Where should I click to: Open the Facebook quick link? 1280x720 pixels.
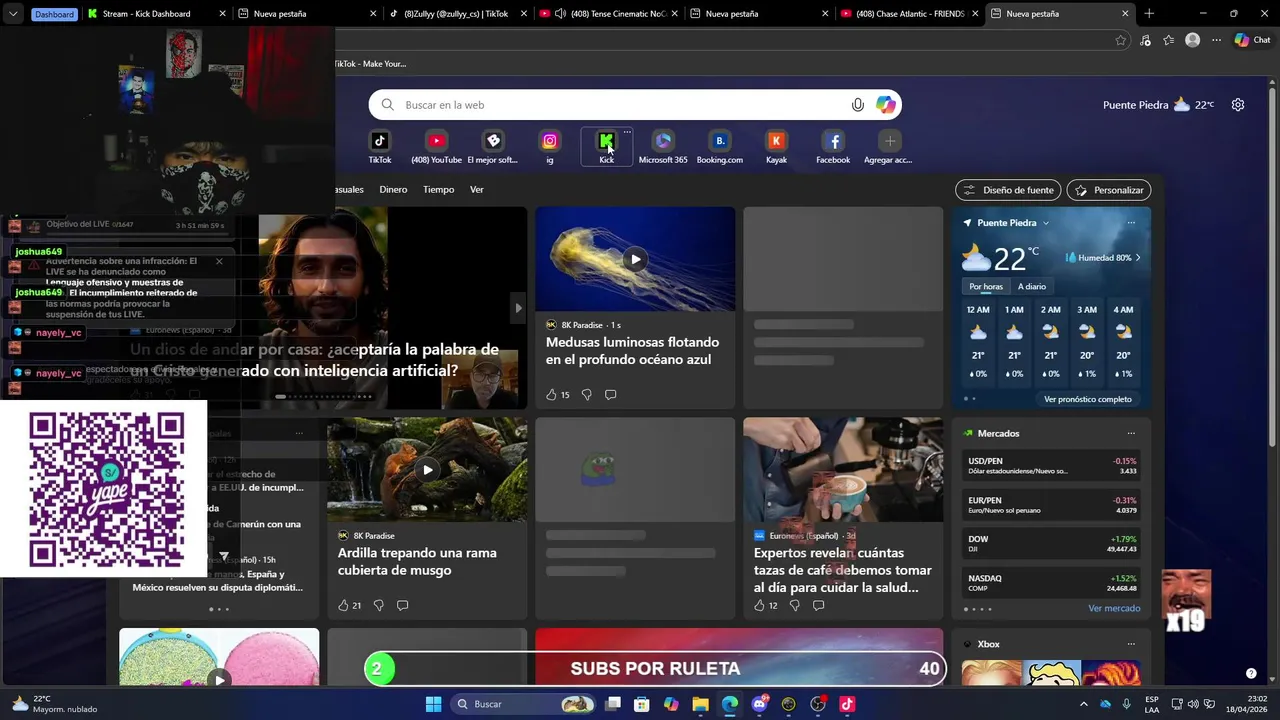click(833, 147)
